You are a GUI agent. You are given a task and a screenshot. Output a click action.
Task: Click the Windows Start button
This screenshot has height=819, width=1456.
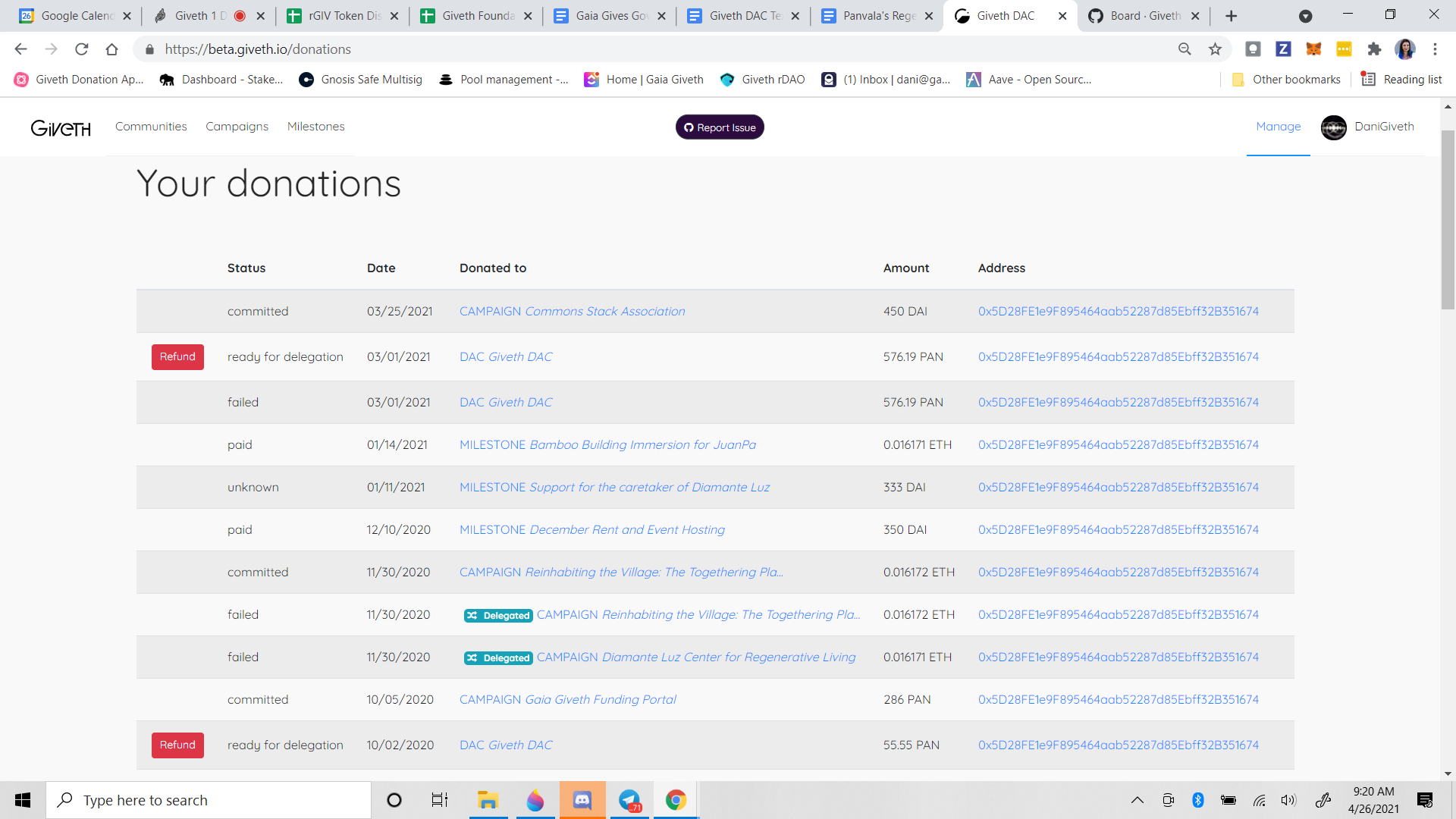tap(23, 800)
